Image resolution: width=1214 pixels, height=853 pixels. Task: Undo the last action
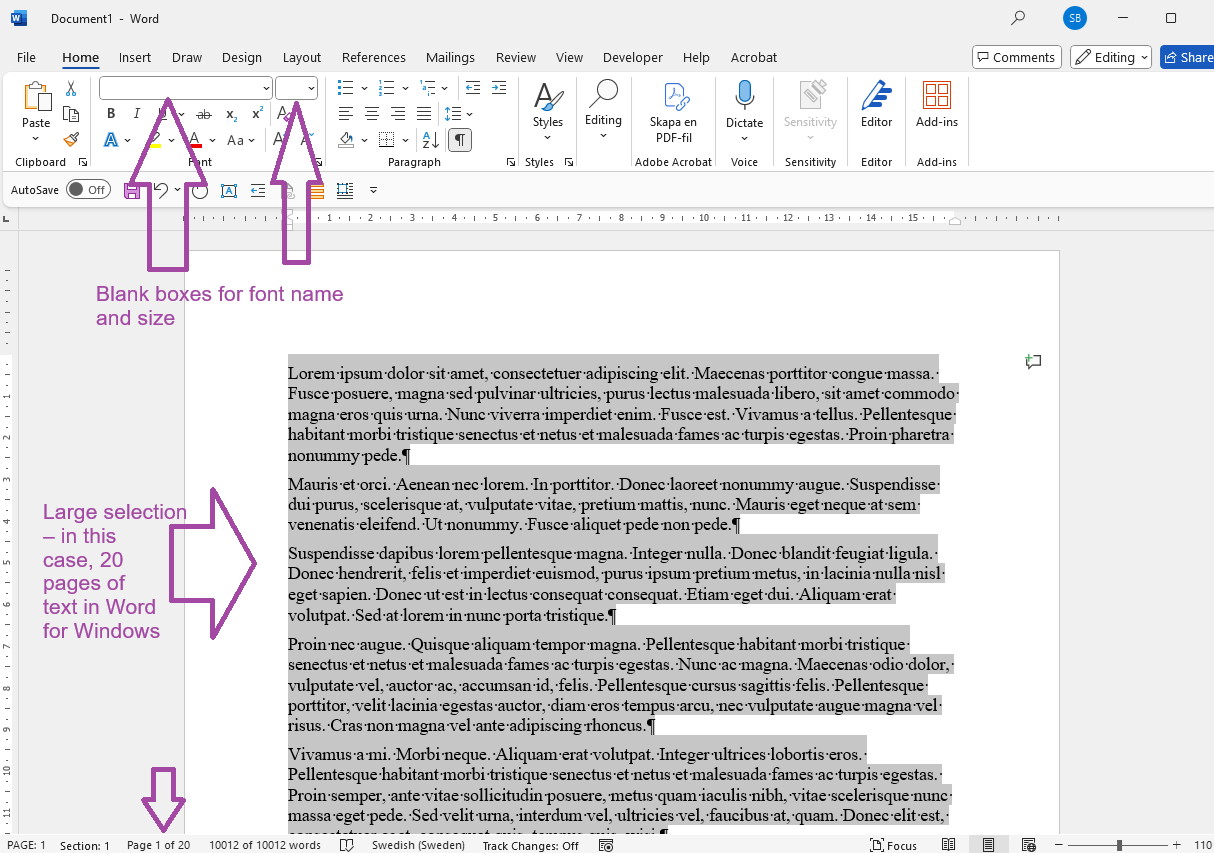(x=160, y=190)
